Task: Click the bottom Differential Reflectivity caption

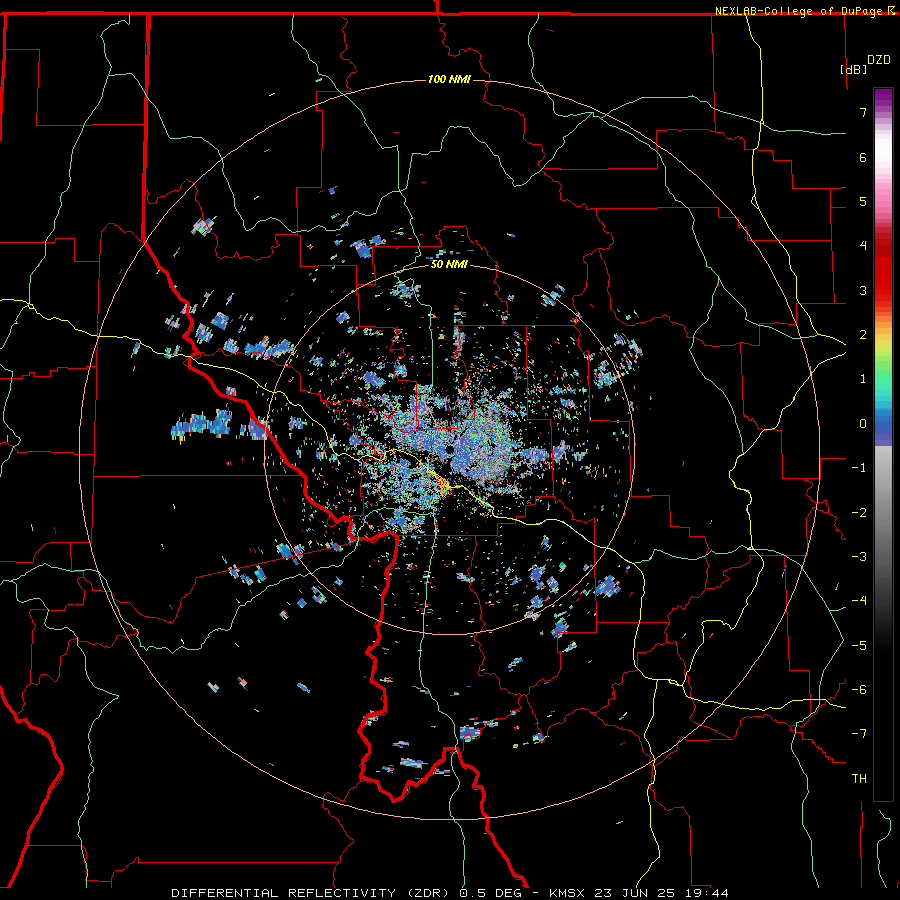Action: pyautogui.click(x=449, y=893)
